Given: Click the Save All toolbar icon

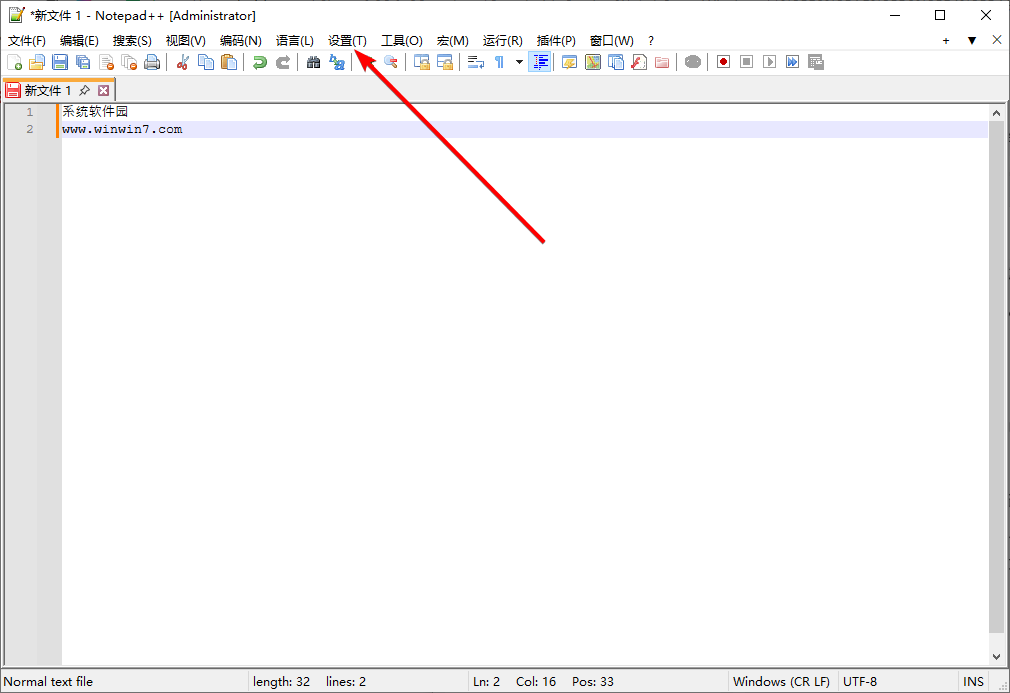Looking at the screenshot, I should point(83,62).
